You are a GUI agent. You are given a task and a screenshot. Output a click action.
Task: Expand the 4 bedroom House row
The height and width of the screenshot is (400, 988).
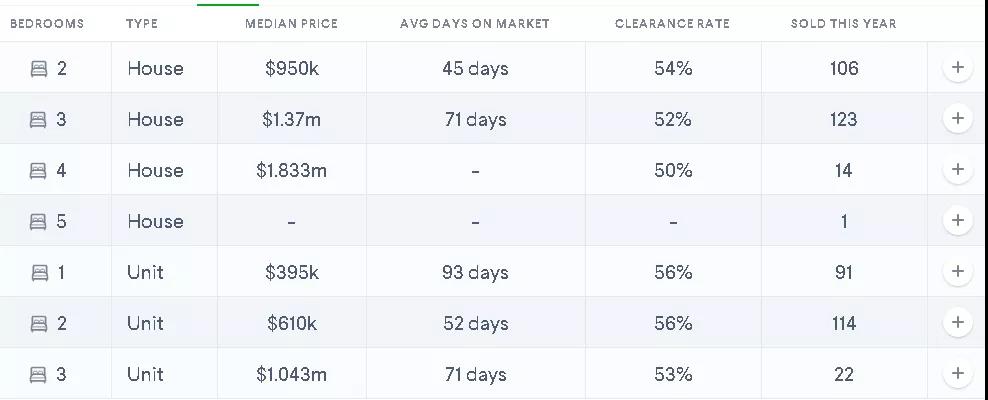point(957,170)
